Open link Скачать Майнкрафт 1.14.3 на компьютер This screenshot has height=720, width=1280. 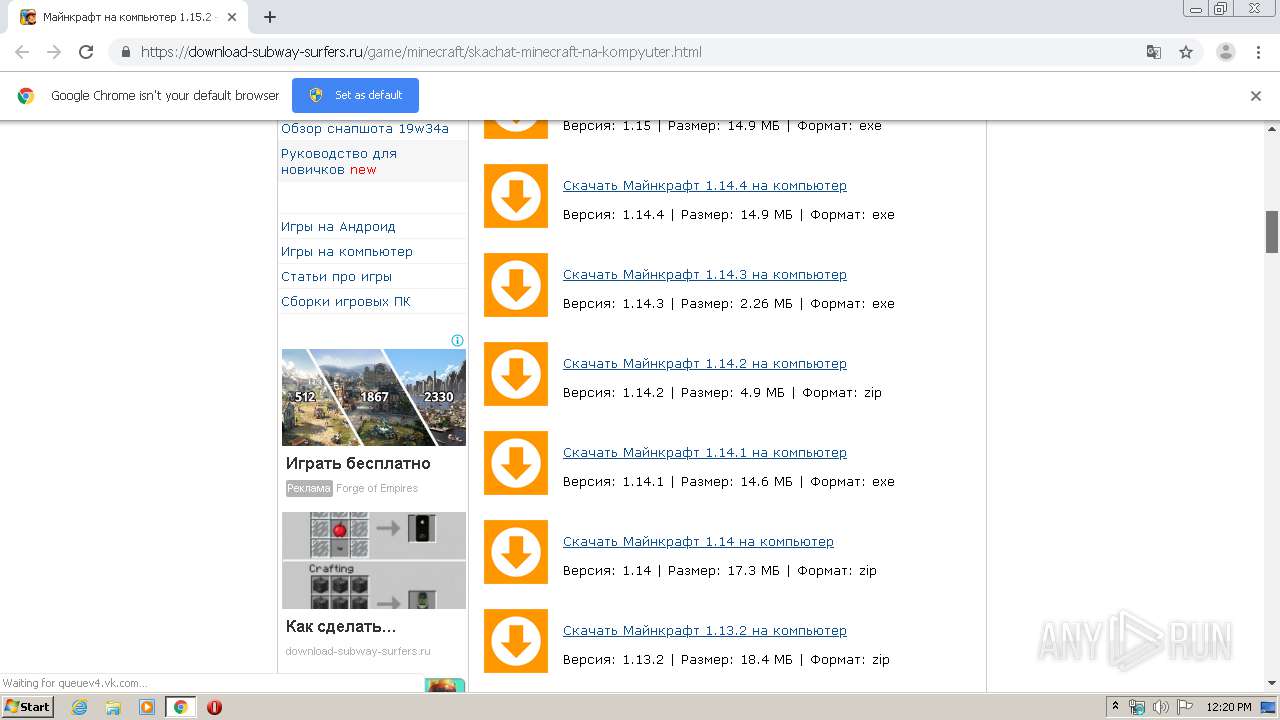click(705, 275)
